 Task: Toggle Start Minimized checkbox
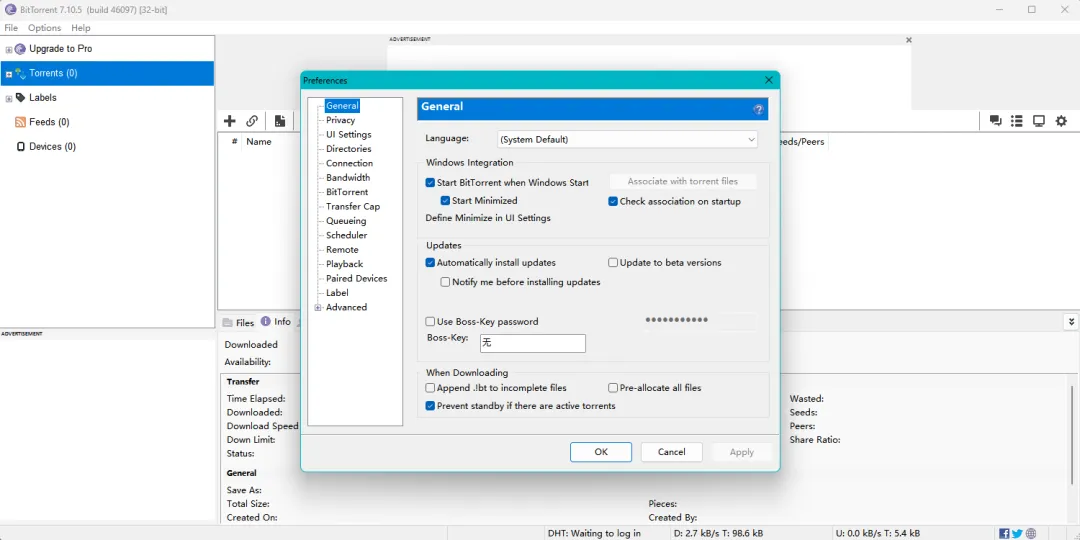click(446, 200)
